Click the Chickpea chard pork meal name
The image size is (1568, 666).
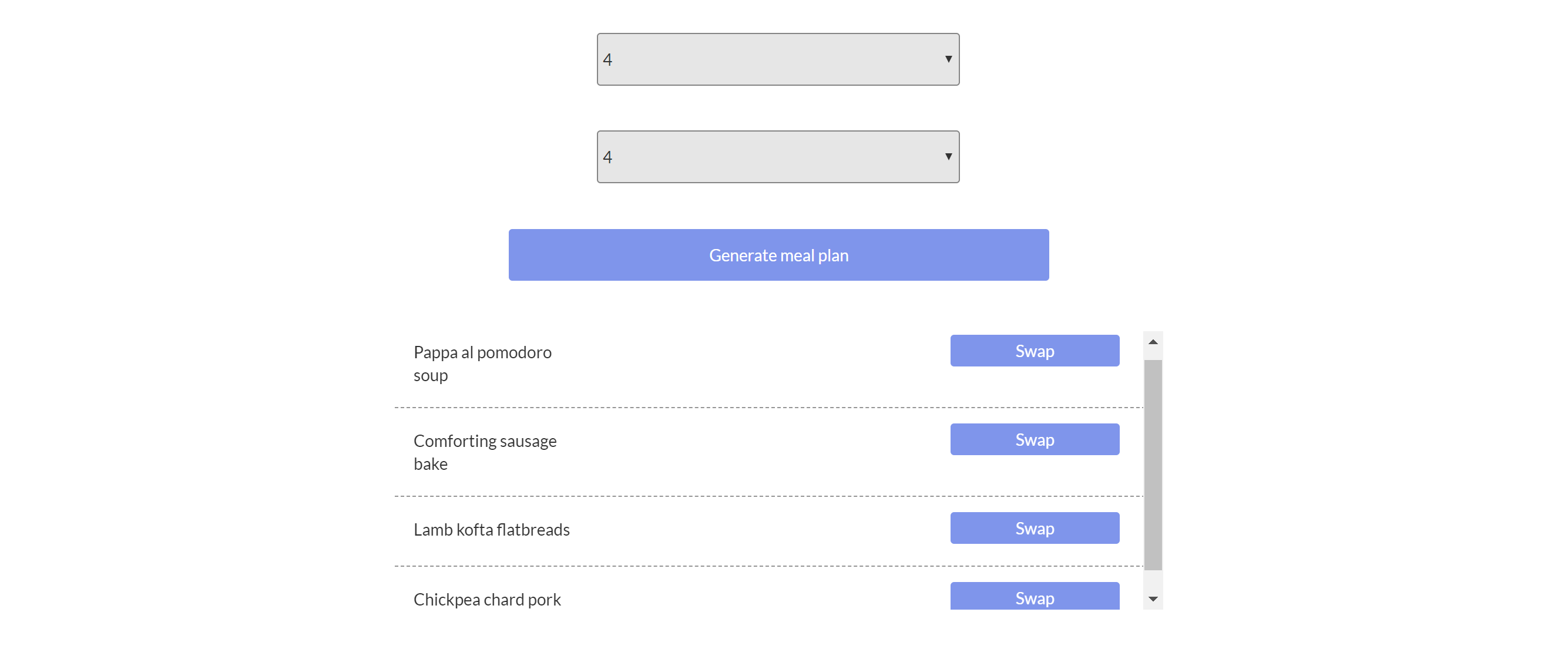(487, 600)
